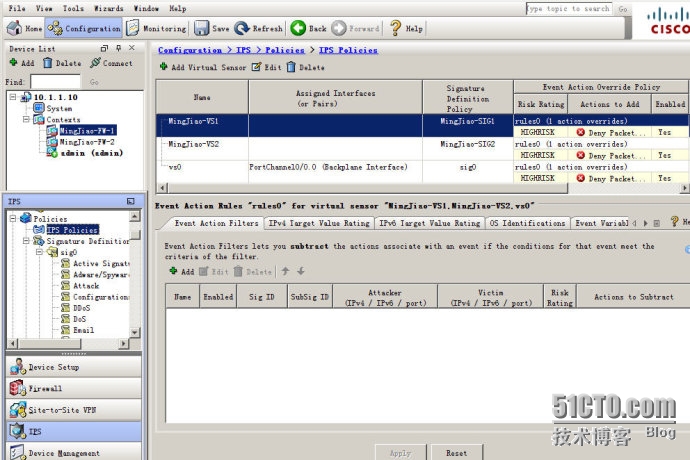Screen dimensions: 690x460
Task: Open the Home toolbar button
Action: coord(25,29)
